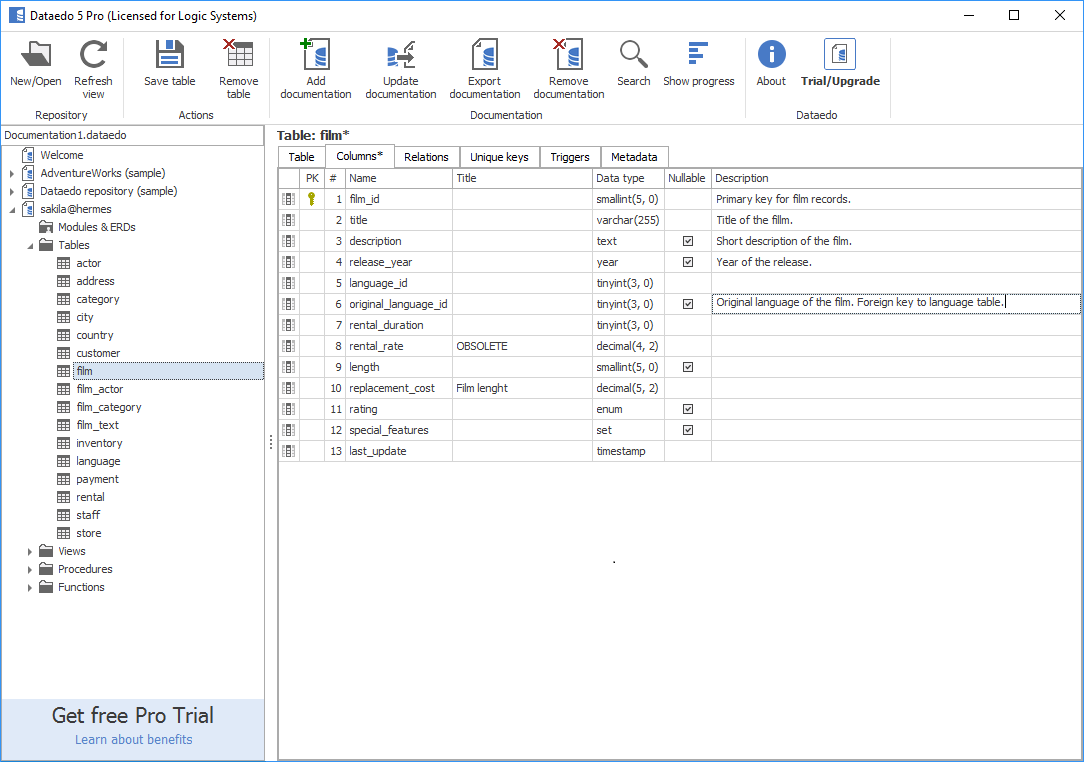Toggle Nullable checkbox for description column
The height and width of the screenshot is (762, 1084).
688,241
